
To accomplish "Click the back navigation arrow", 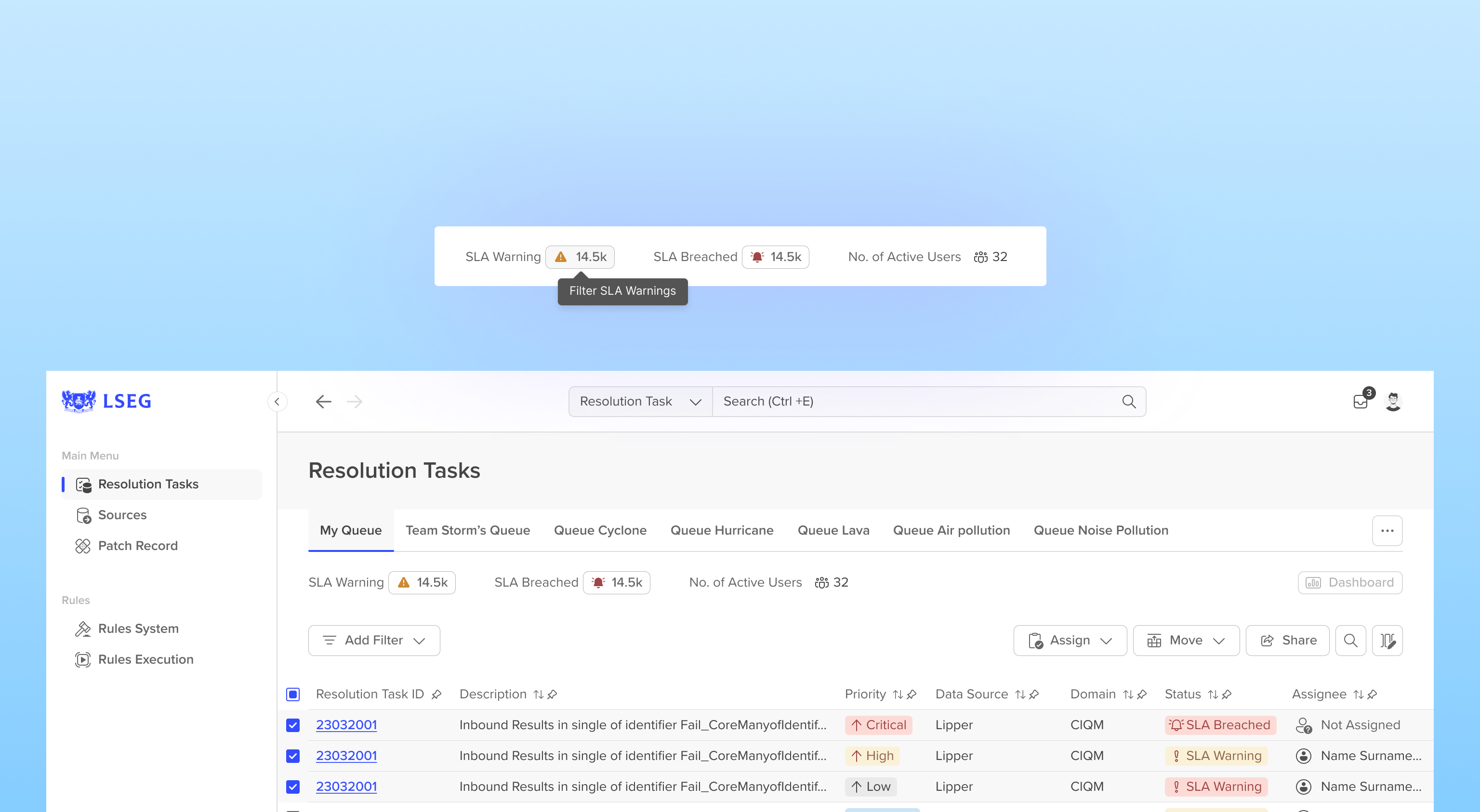I will pyautogui.click(x=323, y=401).
